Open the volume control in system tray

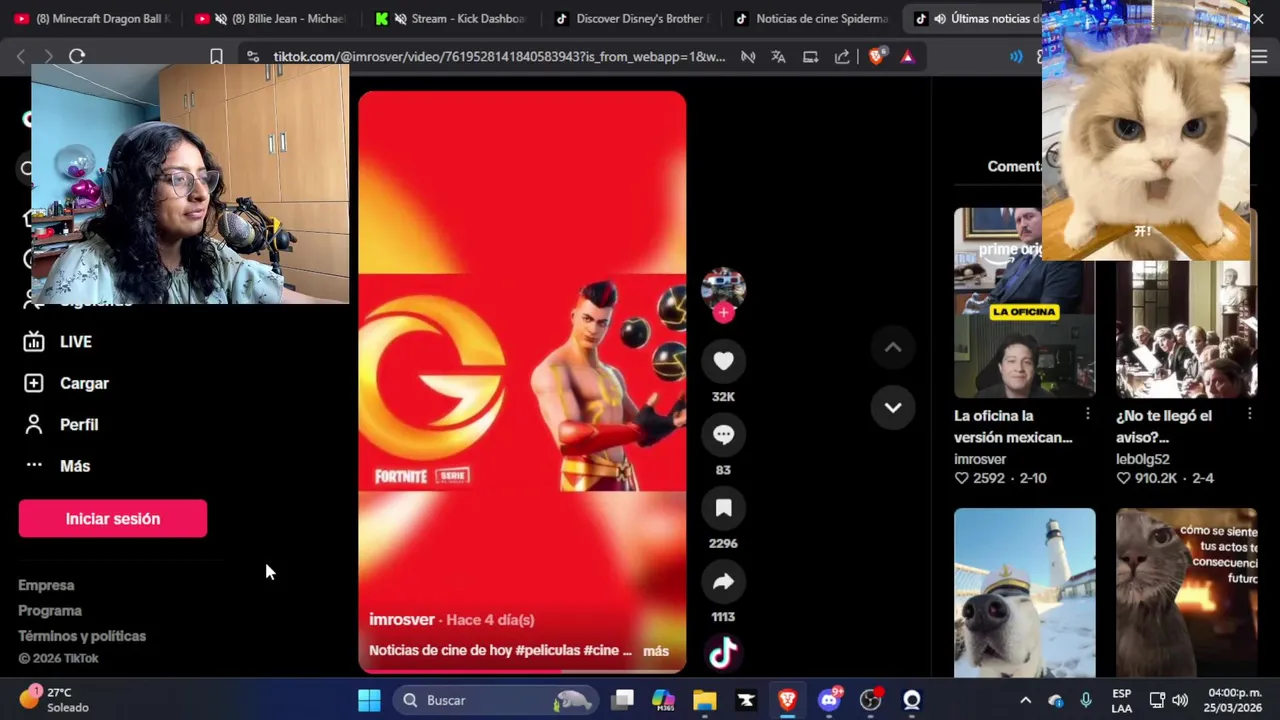[1180, 700]
